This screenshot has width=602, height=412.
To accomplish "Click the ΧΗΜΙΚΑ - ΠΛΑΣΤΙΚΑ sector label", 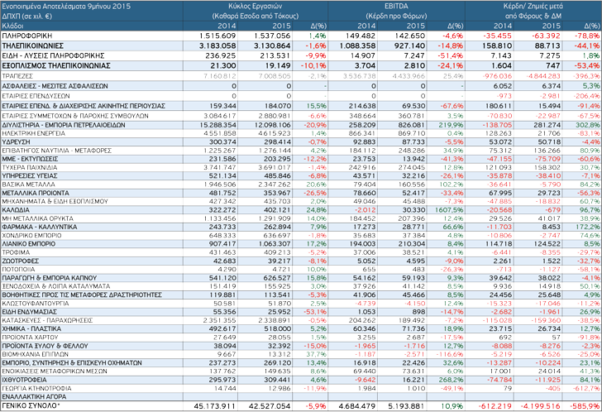I will pos(31,326).
